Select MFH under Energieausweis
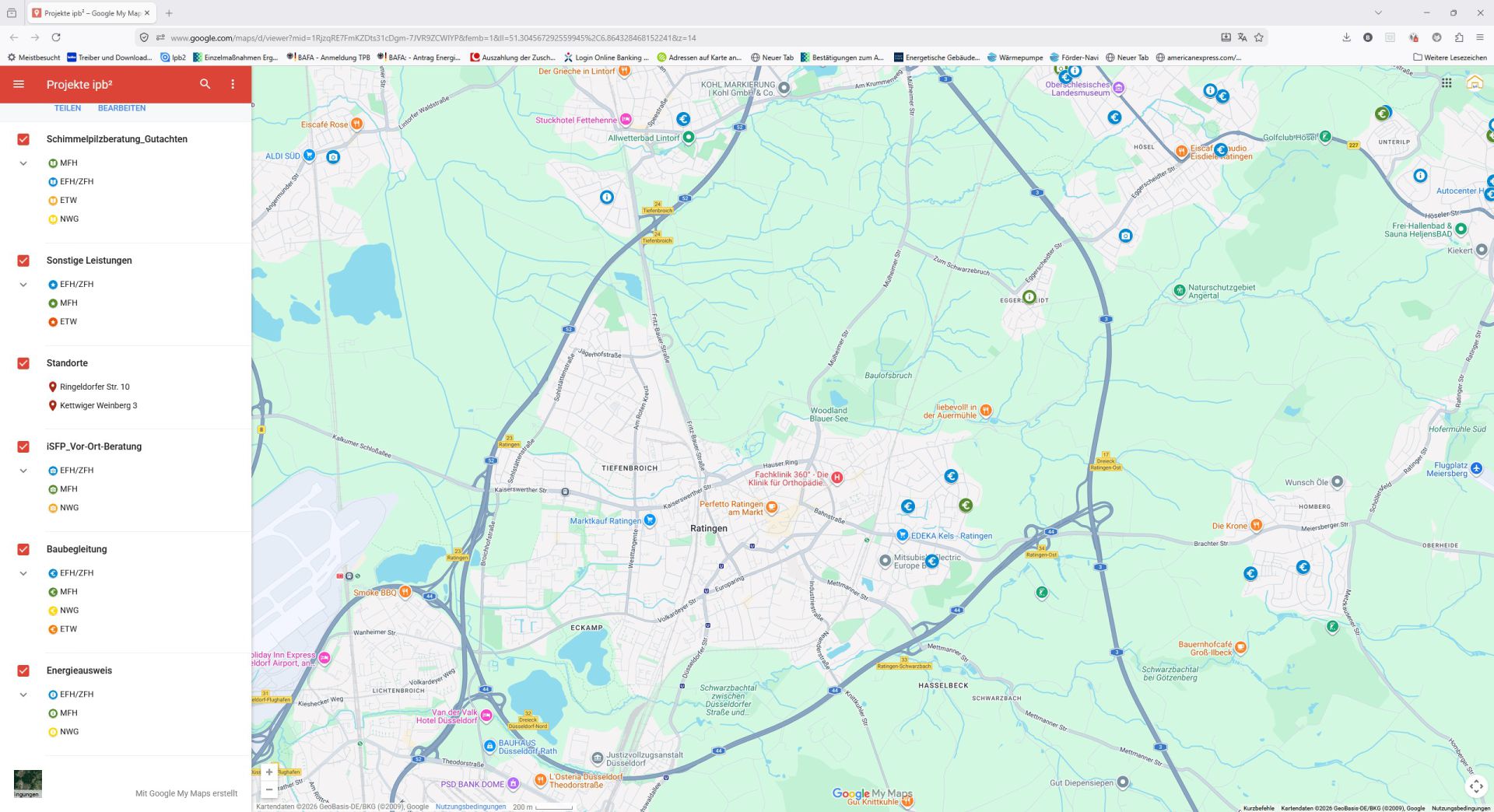Screen dimensions: 1494x812 (68, 713)
